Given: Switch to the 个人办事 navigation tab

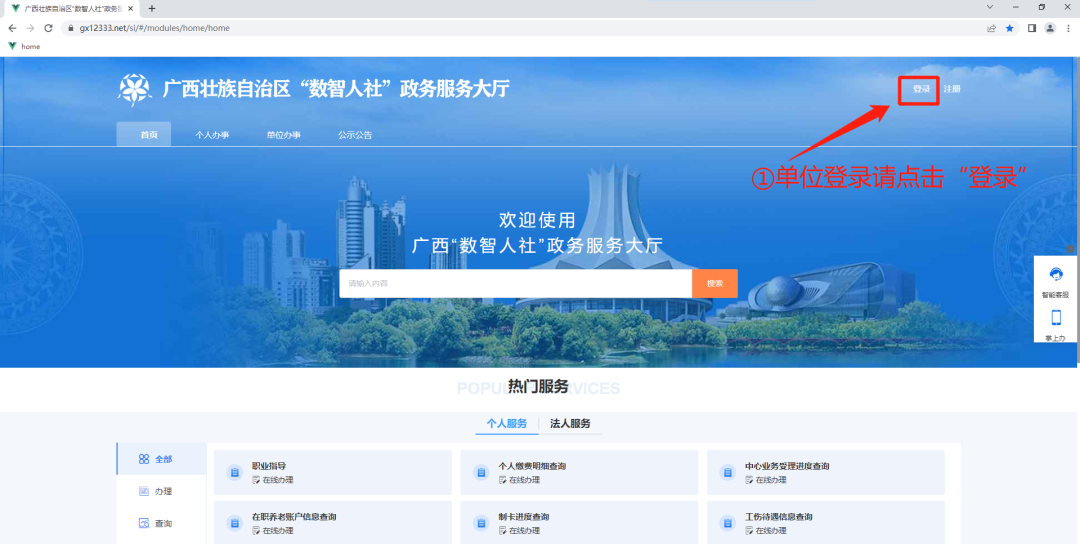Looking at the screenshot, I should coord(212,135).
